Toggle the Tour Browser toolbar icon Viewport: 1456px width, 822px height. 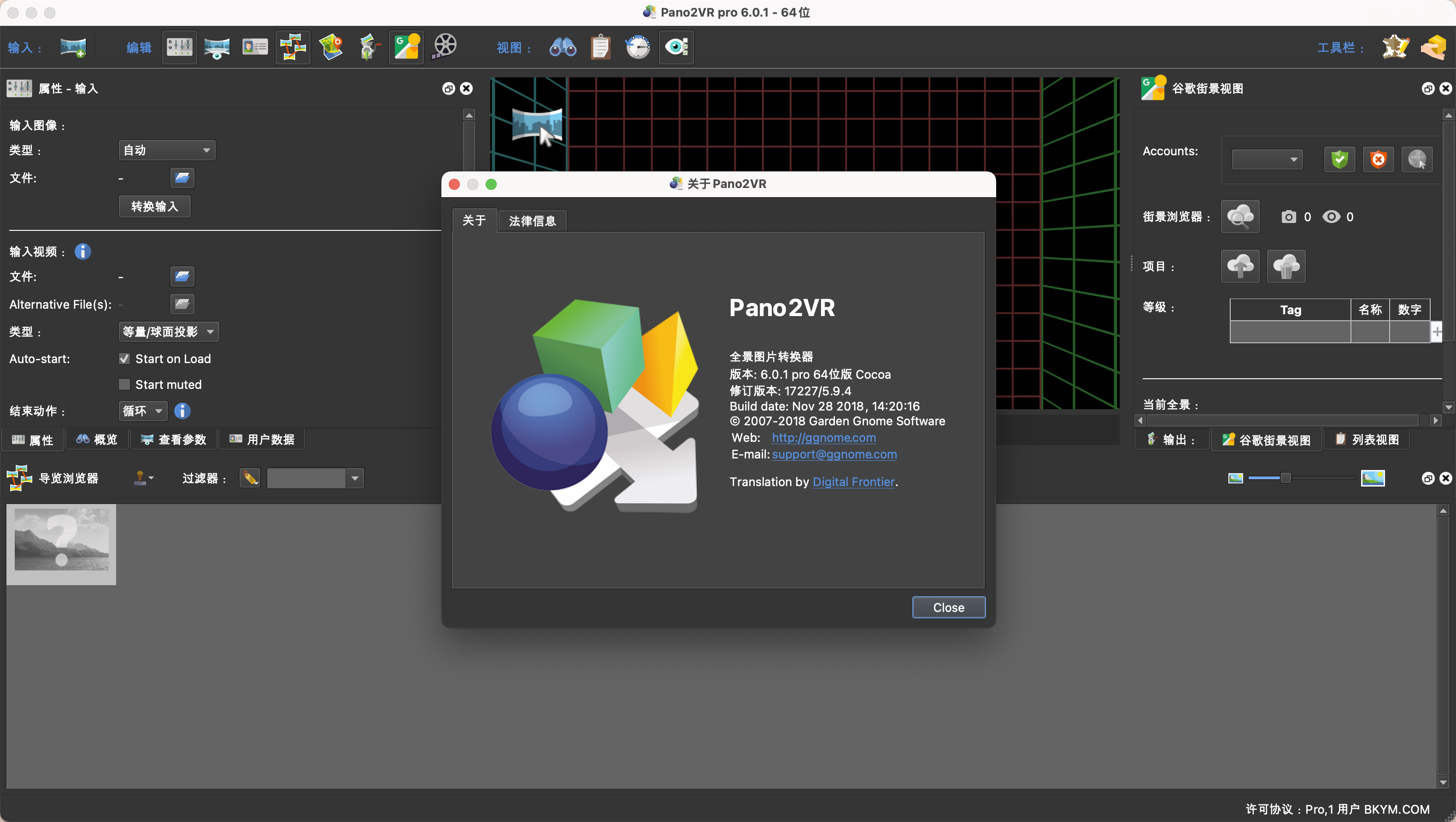(293, 47)
